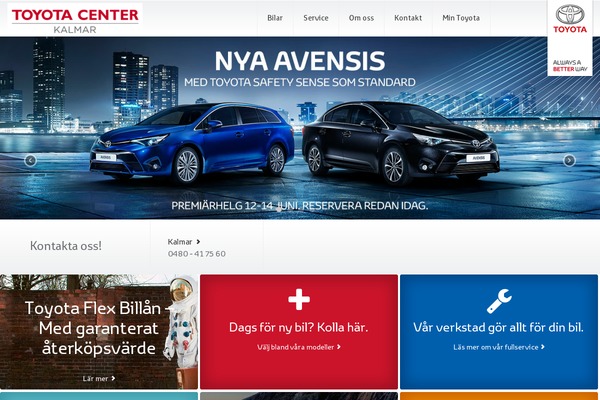Click Välj bland våra modeller link
Image resolution: width=600 pixels, height=400 pixels.
click(x=298, y=347)
